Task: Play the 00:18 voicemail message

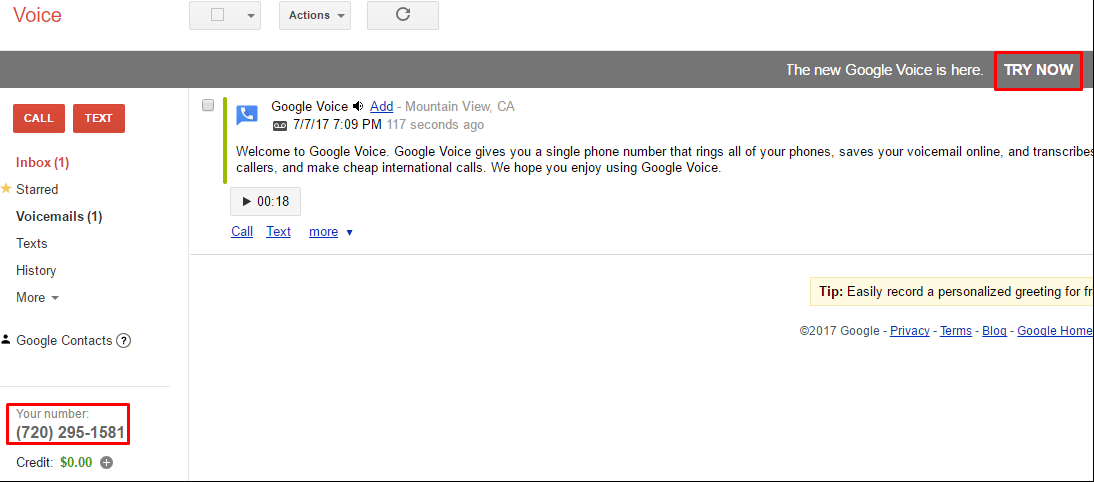Action: pos(265,202)
